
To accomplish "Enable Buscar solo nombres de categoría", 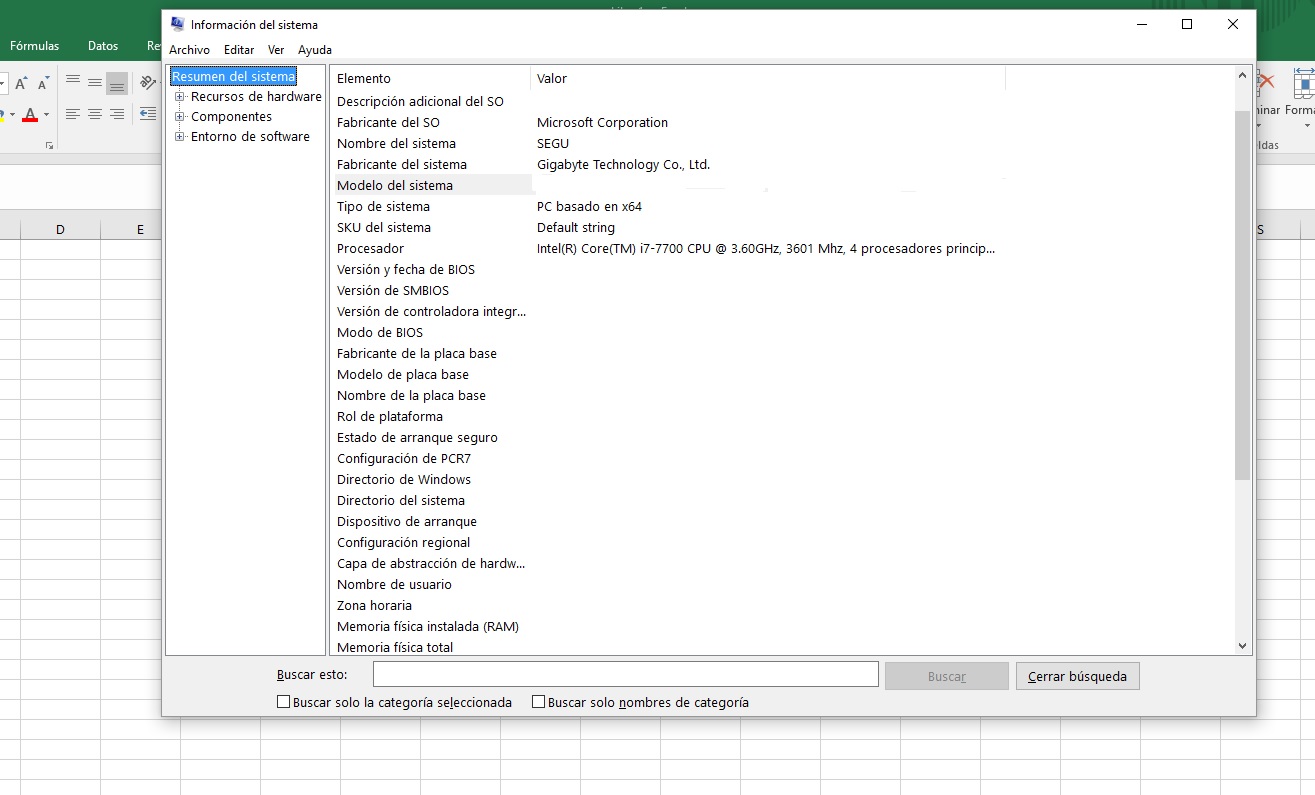I will click(x=537, y=702).
